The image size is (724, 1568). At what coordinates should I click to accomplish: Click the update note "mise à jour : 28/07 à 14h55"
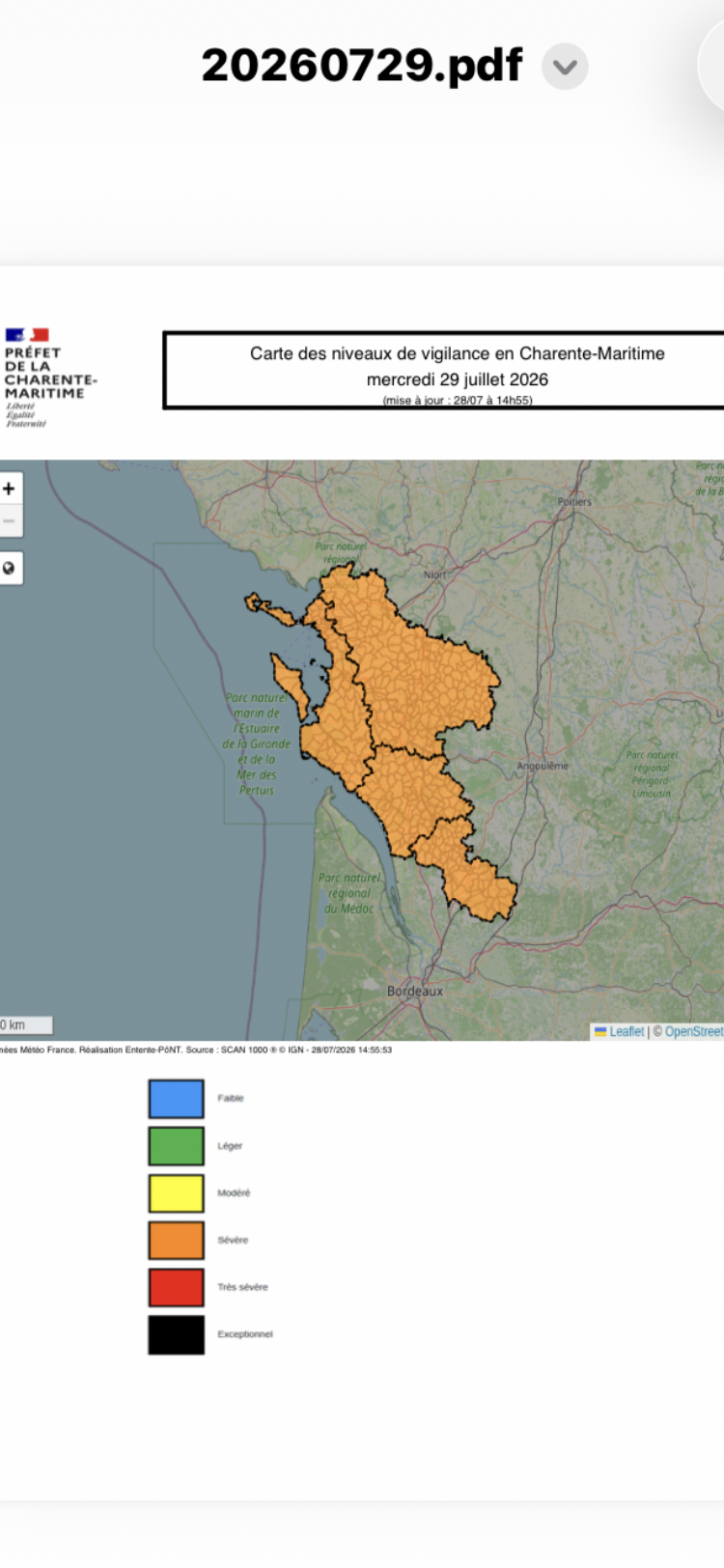(x=458, y=400)
